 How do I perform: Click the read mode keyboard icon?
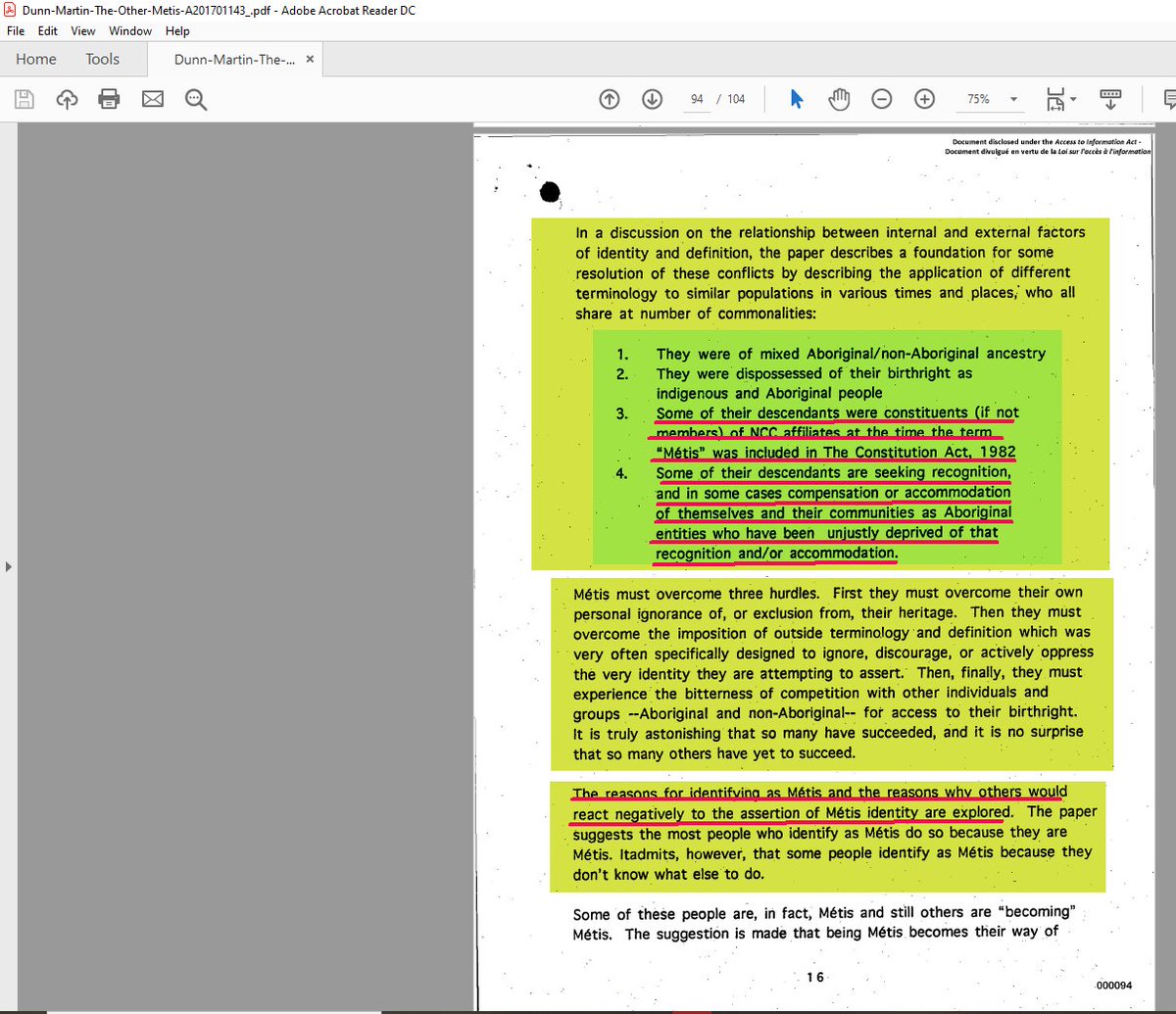[1110, 99]
